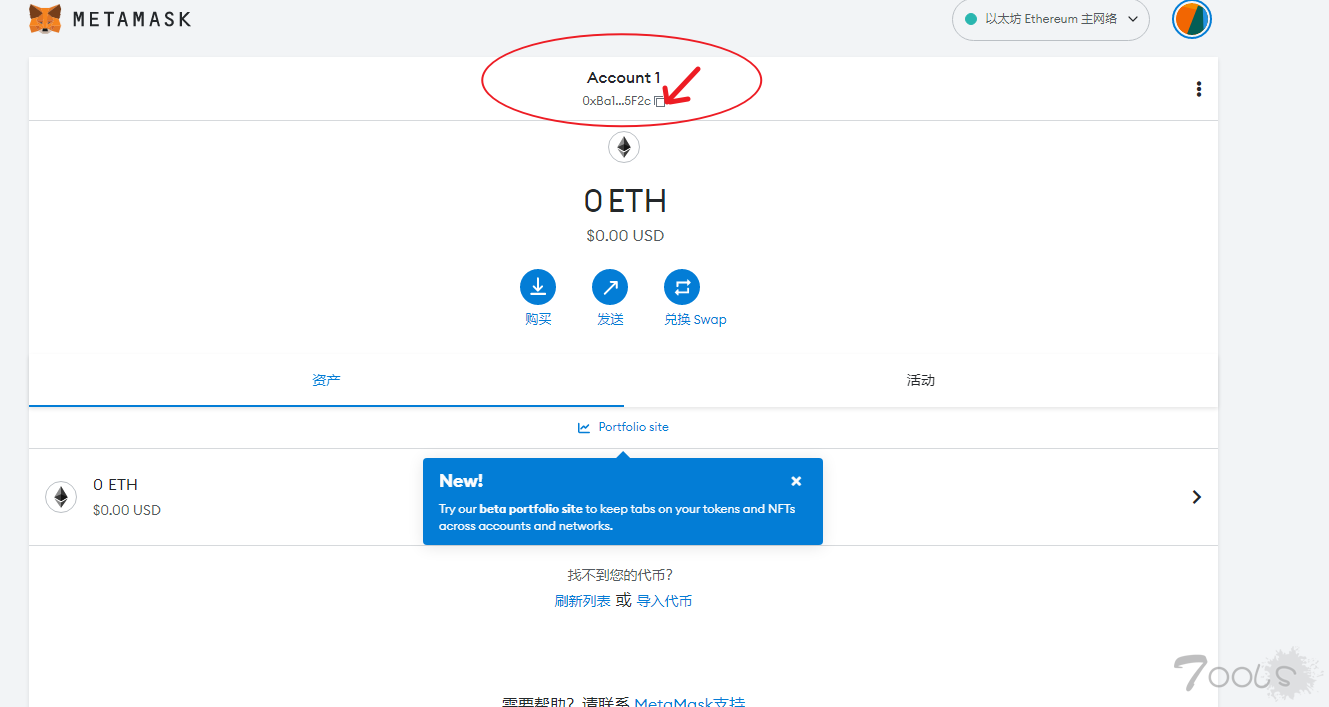1329x707 pixels.
Task: Open the 0 ETH asset row
Action: pos(623,497)
